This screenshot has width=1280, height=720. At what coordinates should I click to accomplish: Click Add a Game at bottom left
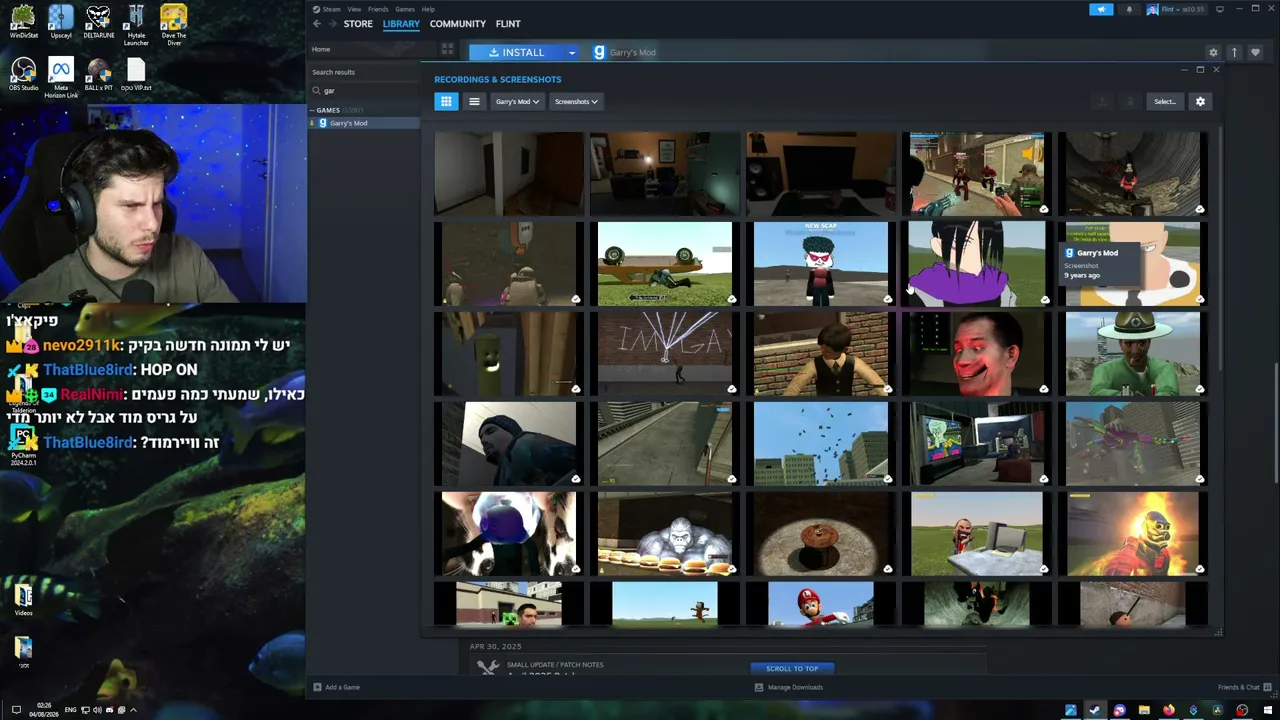point(336,687)
